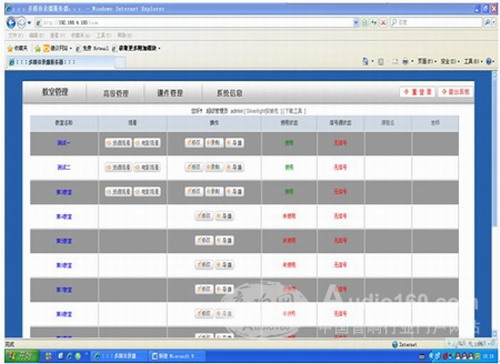500x364 pixels.
Task: Click the IE Help question mark icon
Action: pyautogui.click(x=489, y=61)
